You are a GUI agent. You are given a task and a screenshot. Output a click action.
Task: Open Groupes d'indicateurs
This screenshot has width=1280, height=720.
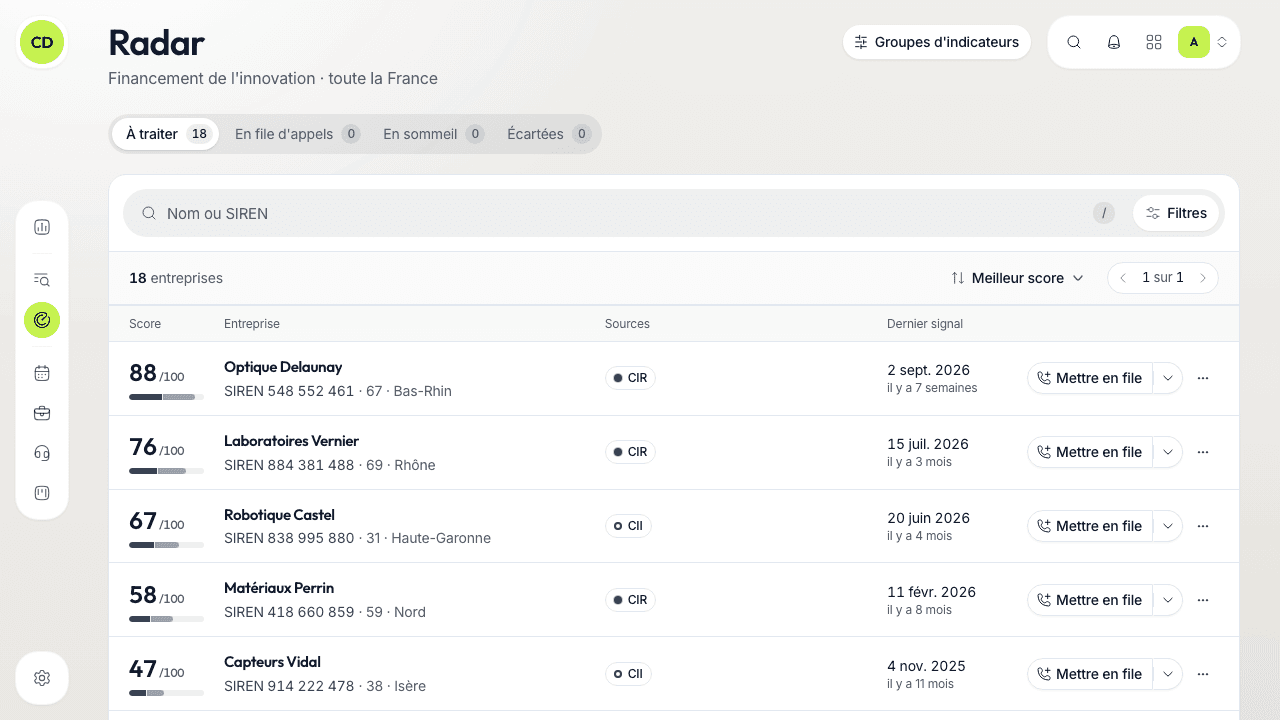pos(937,42)
